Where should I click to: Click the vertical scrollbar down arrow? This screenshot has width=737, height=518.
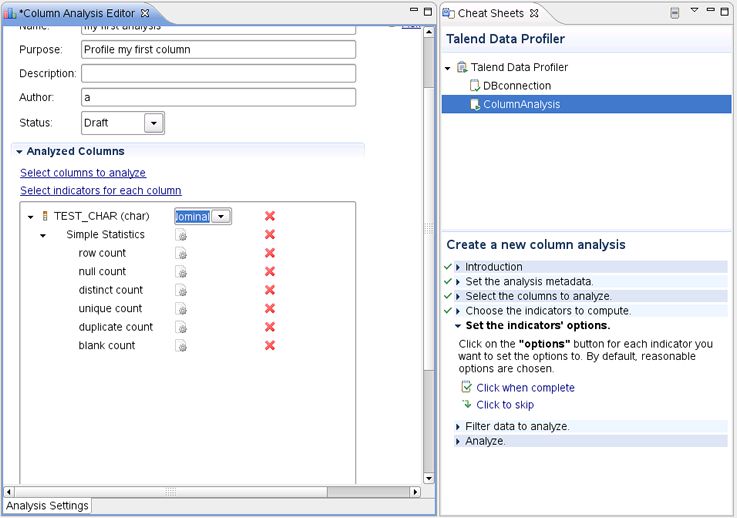428,478
